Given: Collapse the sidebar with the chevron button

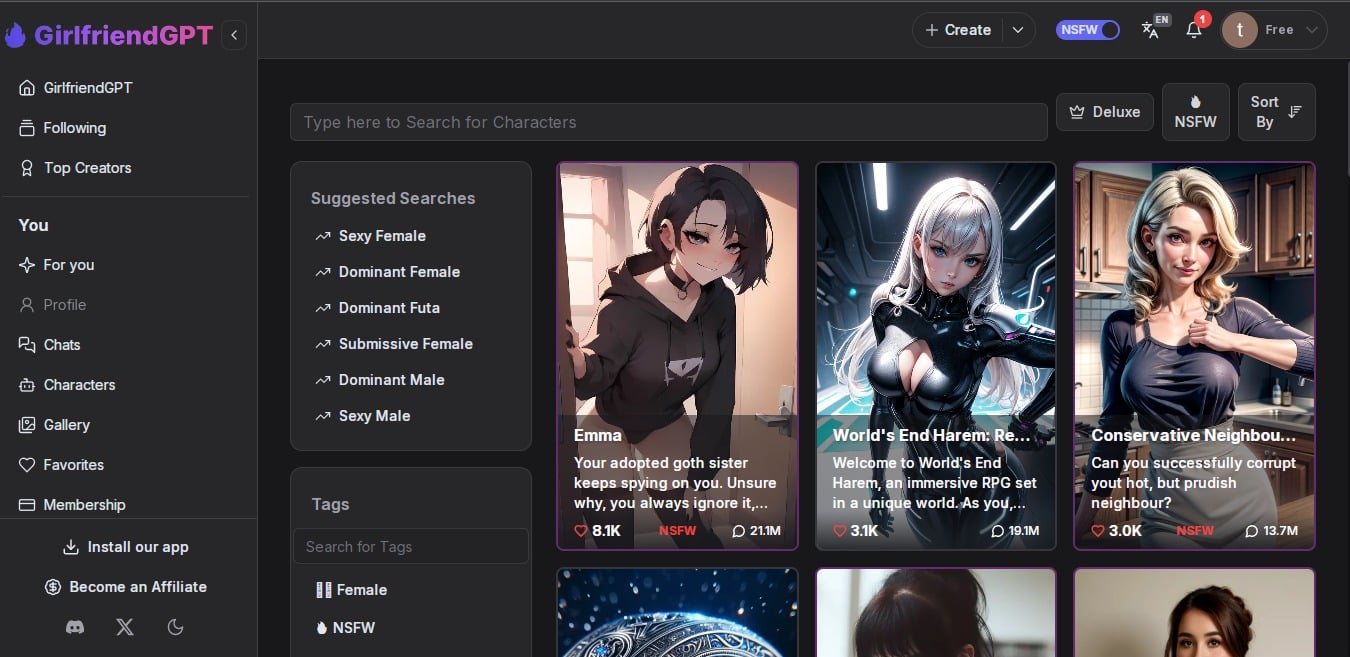Looking at the screenshot, I should tap(234, 35).
